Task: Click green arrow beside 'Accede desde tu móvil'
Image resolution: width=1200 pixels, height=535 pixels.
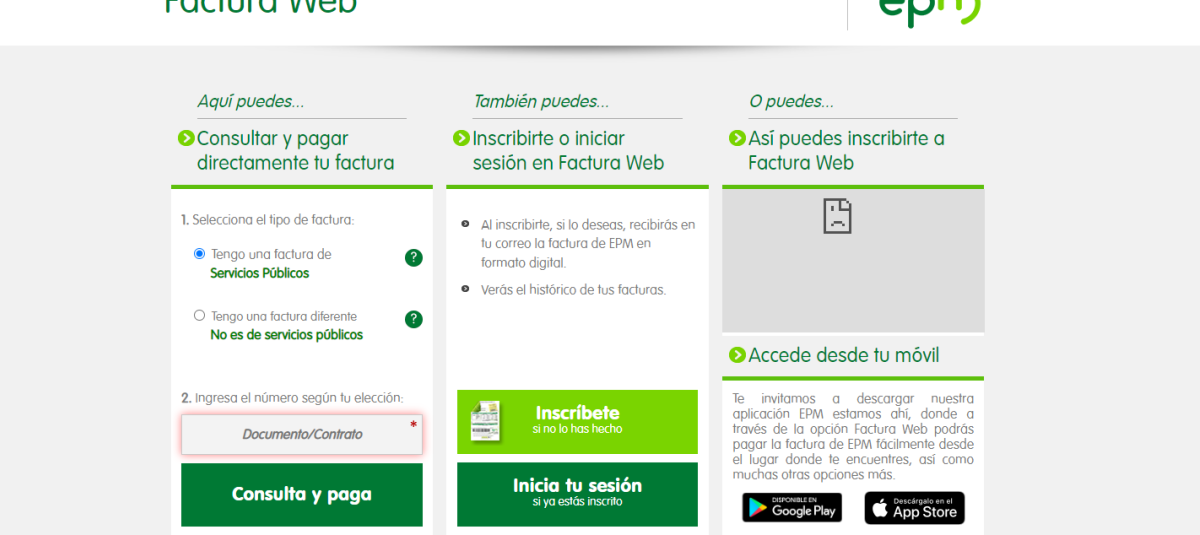Action: (x=737, y=355)
